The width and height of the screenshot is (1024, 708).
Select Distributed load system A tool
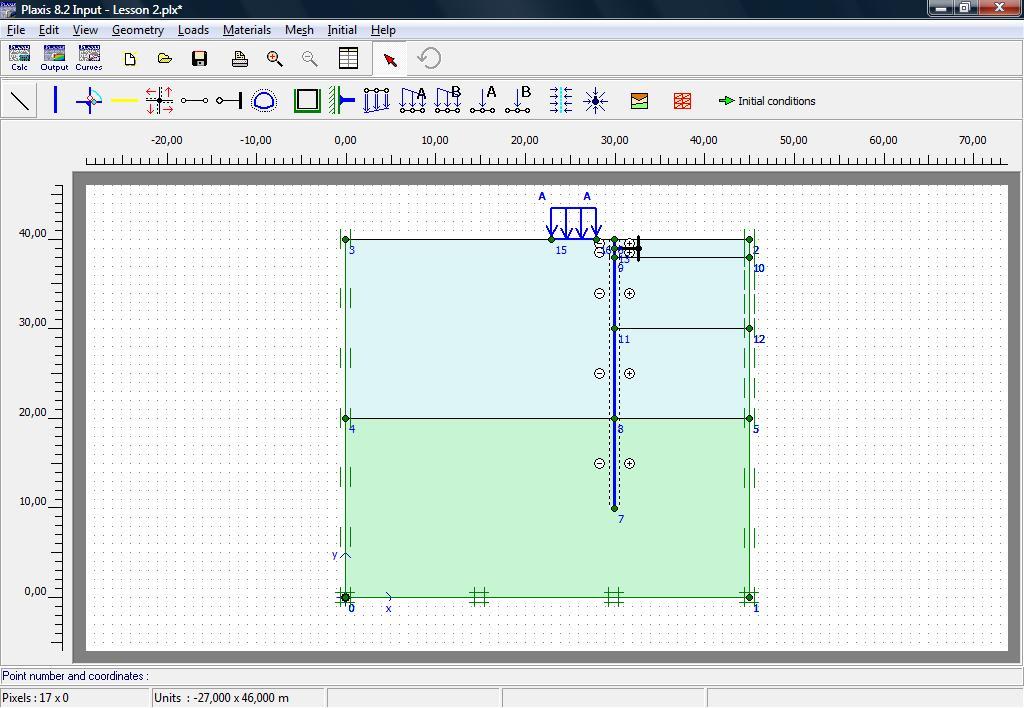413,100
